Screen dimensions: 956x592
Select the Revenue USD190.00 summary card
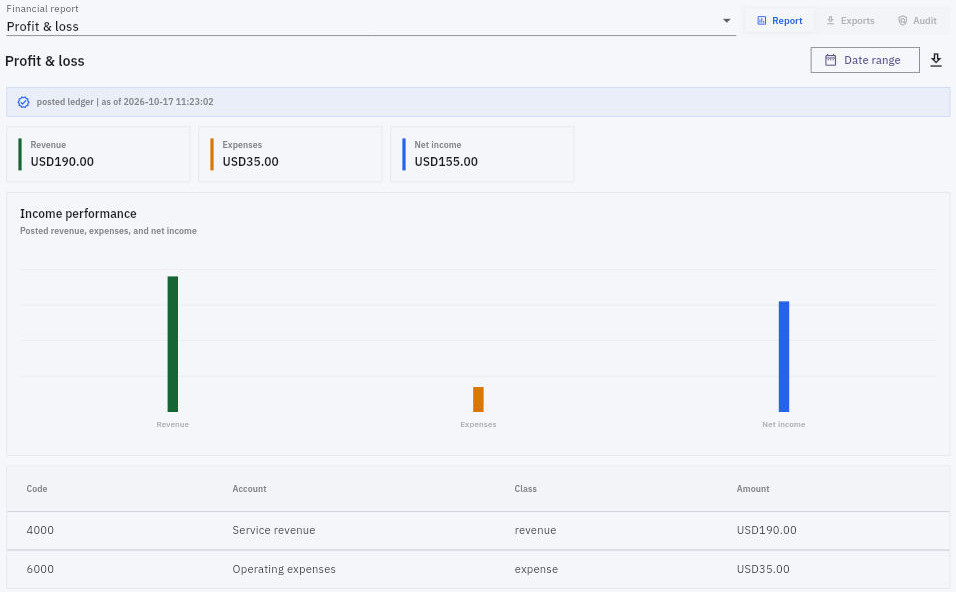click(98, 154)
